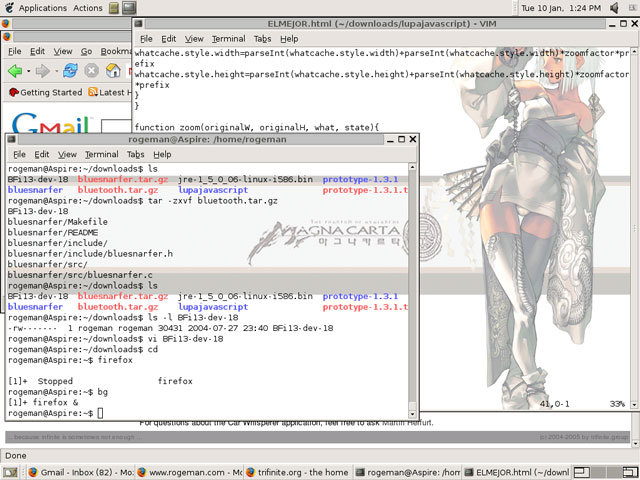Go to the Firefox home page icon

(x=113, y=71)
